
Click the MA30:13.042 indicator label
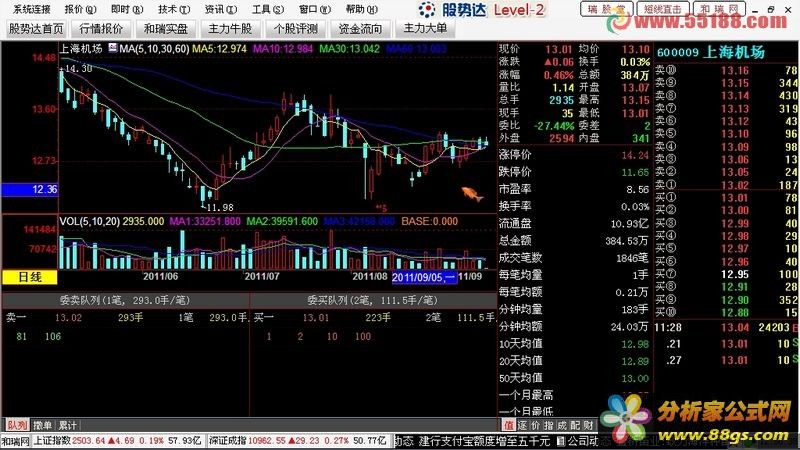(x=349, y=49)
